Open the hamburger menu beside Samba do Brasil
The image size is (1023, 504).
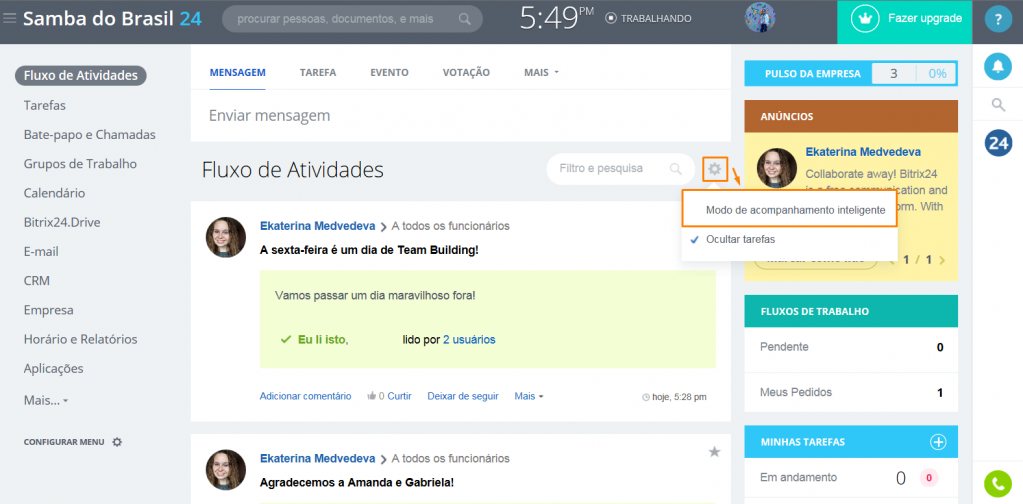tap(9, 18)
